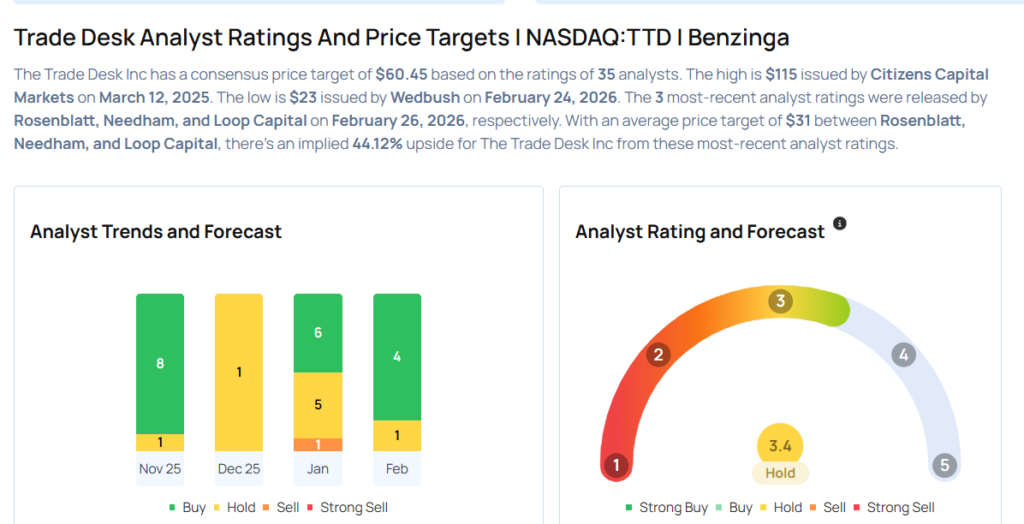The image size is (1024, 524).
Task: Click the Jan label on chart axis
Action: (318, 469)
